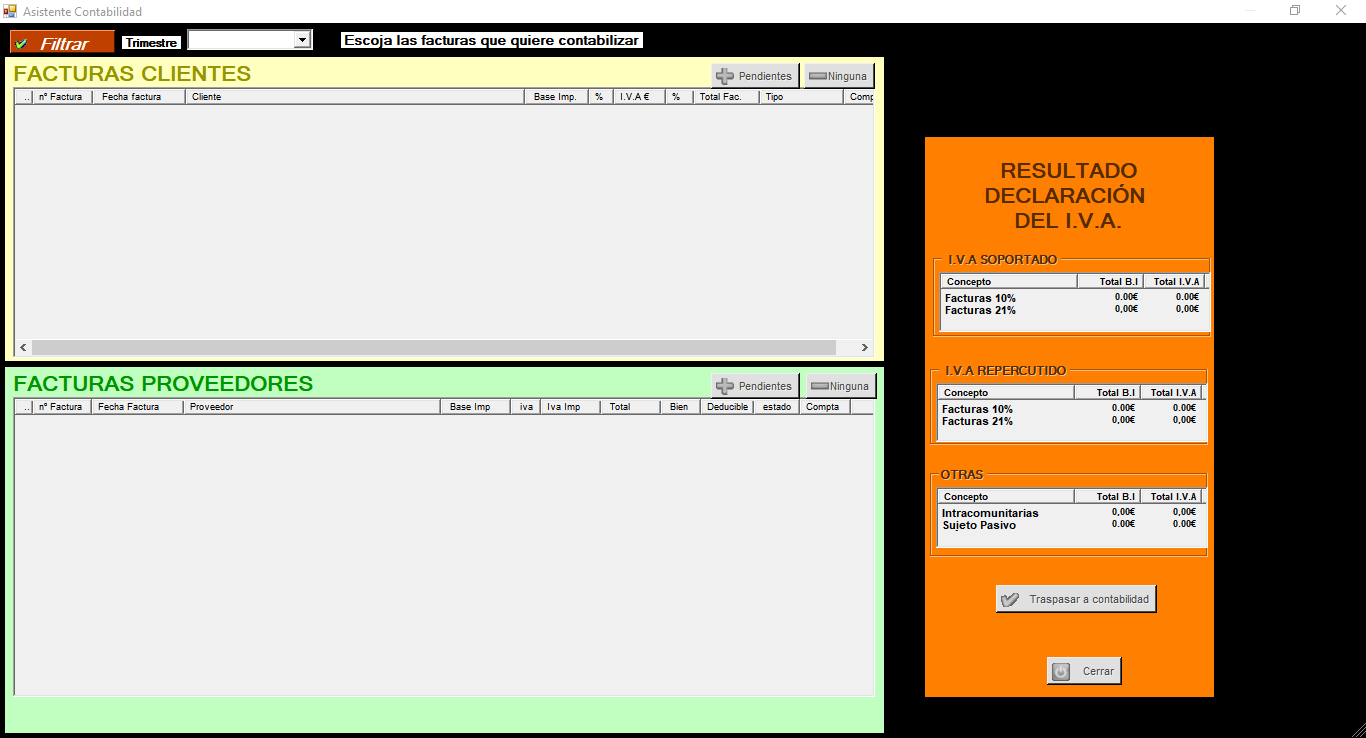Click the application icon in title bar

click(x=10, y=11)
